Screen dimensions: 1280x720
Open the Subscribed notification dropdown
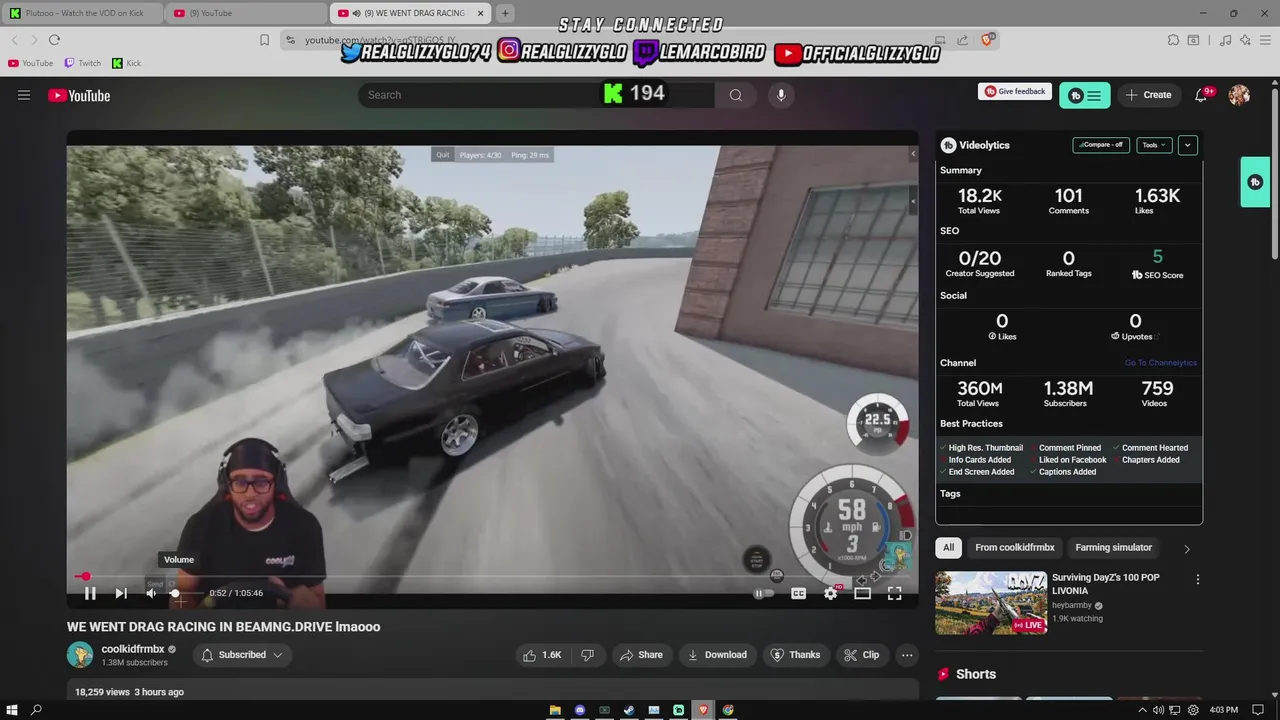[242, 655]
